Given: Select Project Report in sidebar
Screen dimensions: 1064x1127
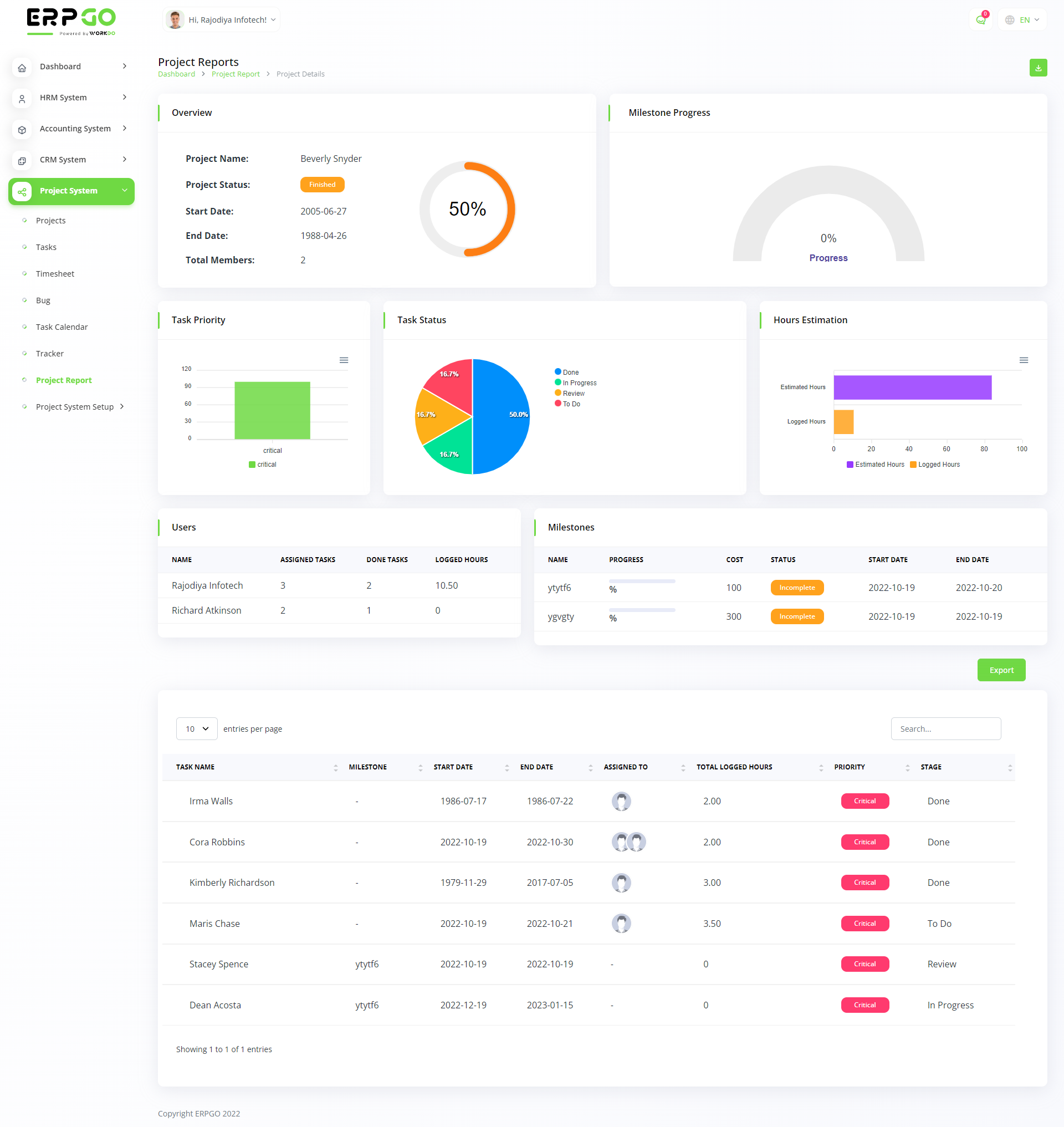Looking at the screenshot, I should pos(64,381).
